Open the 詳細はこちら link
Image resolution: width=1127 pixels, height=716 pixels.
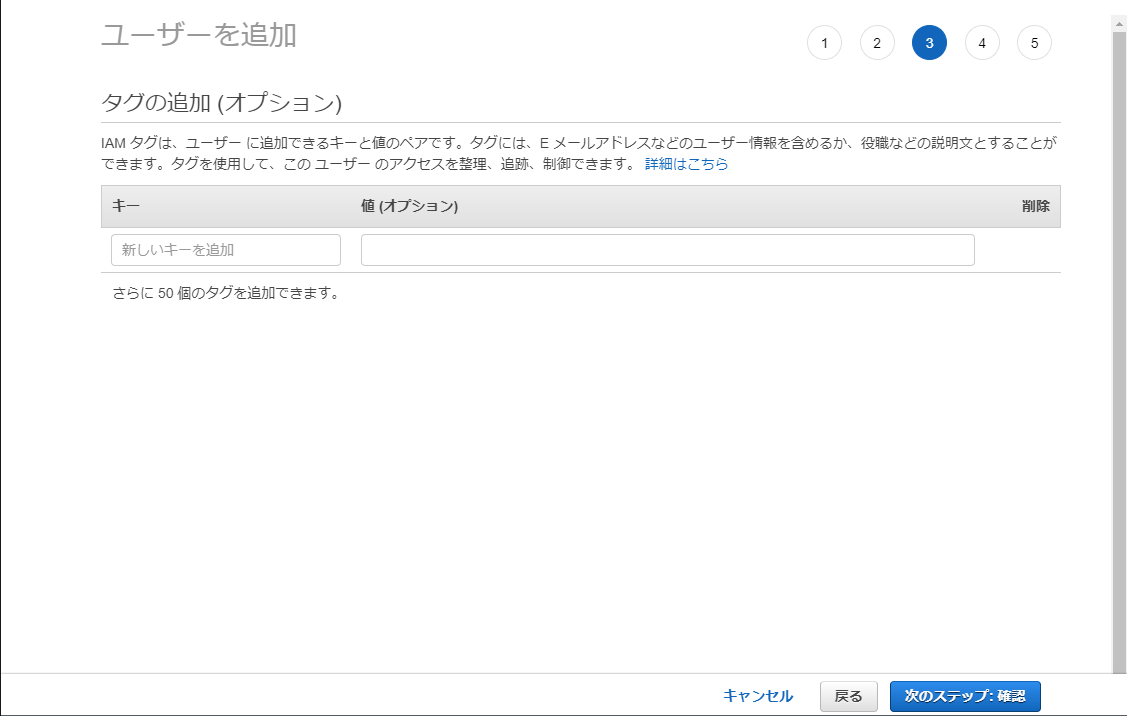click(686, 164)
